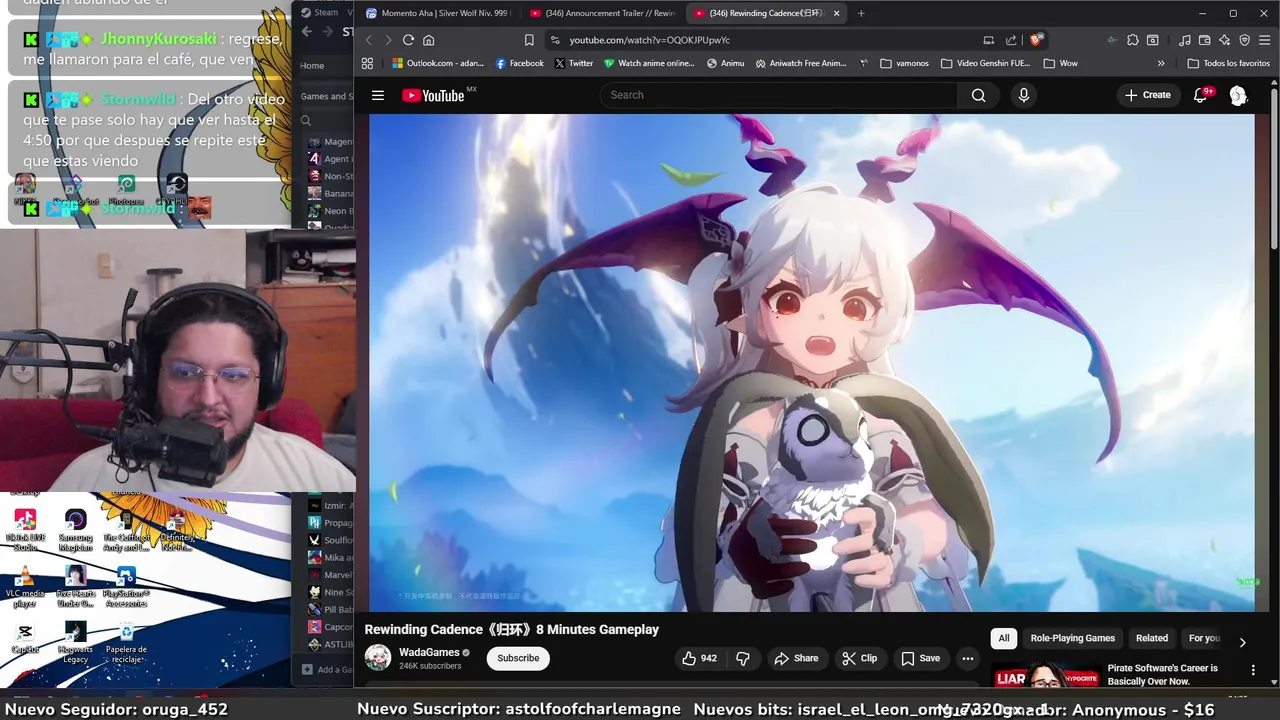This screenshot has height=720, width=1280.
Task: Open browser extensions puzzle icon
Action: click(x=1132, y=40)
